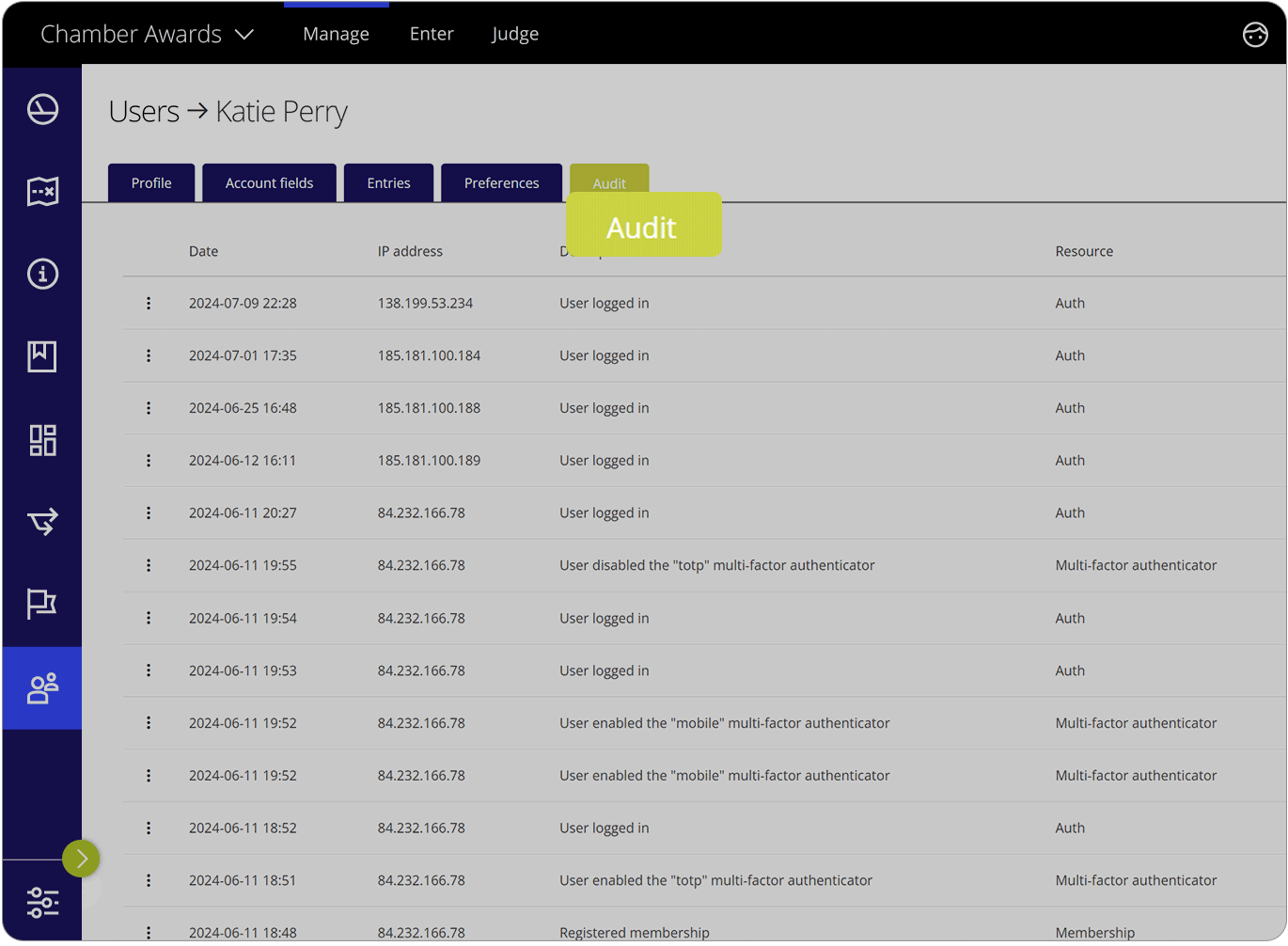Click the ticket icon in sidebar
Viewport: 1288px width, 946px height.
point(42,192)
